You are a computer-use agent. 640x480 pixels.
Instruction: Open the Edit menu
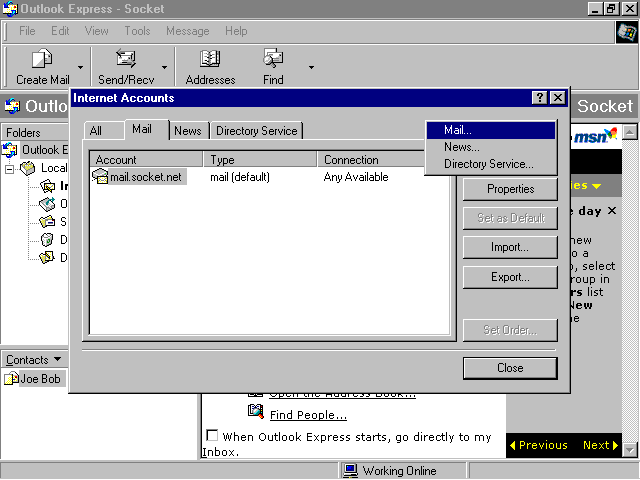(60, 31)
